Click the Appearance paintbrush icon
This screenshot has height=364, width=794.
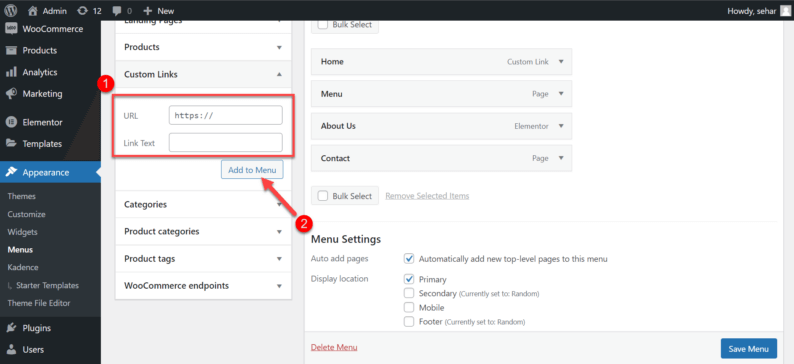[x=11, y=172]
